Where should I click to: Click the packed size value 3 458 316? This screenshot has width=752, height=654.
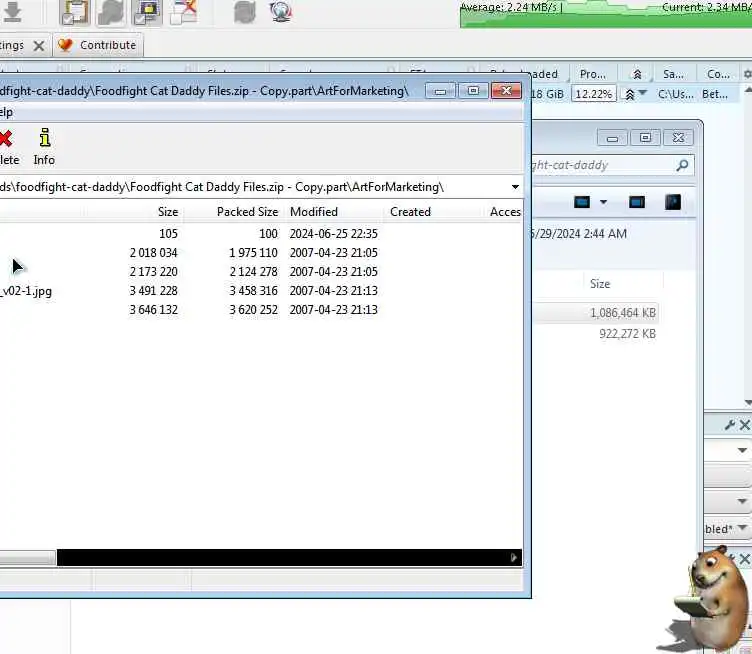coord(253,291)
